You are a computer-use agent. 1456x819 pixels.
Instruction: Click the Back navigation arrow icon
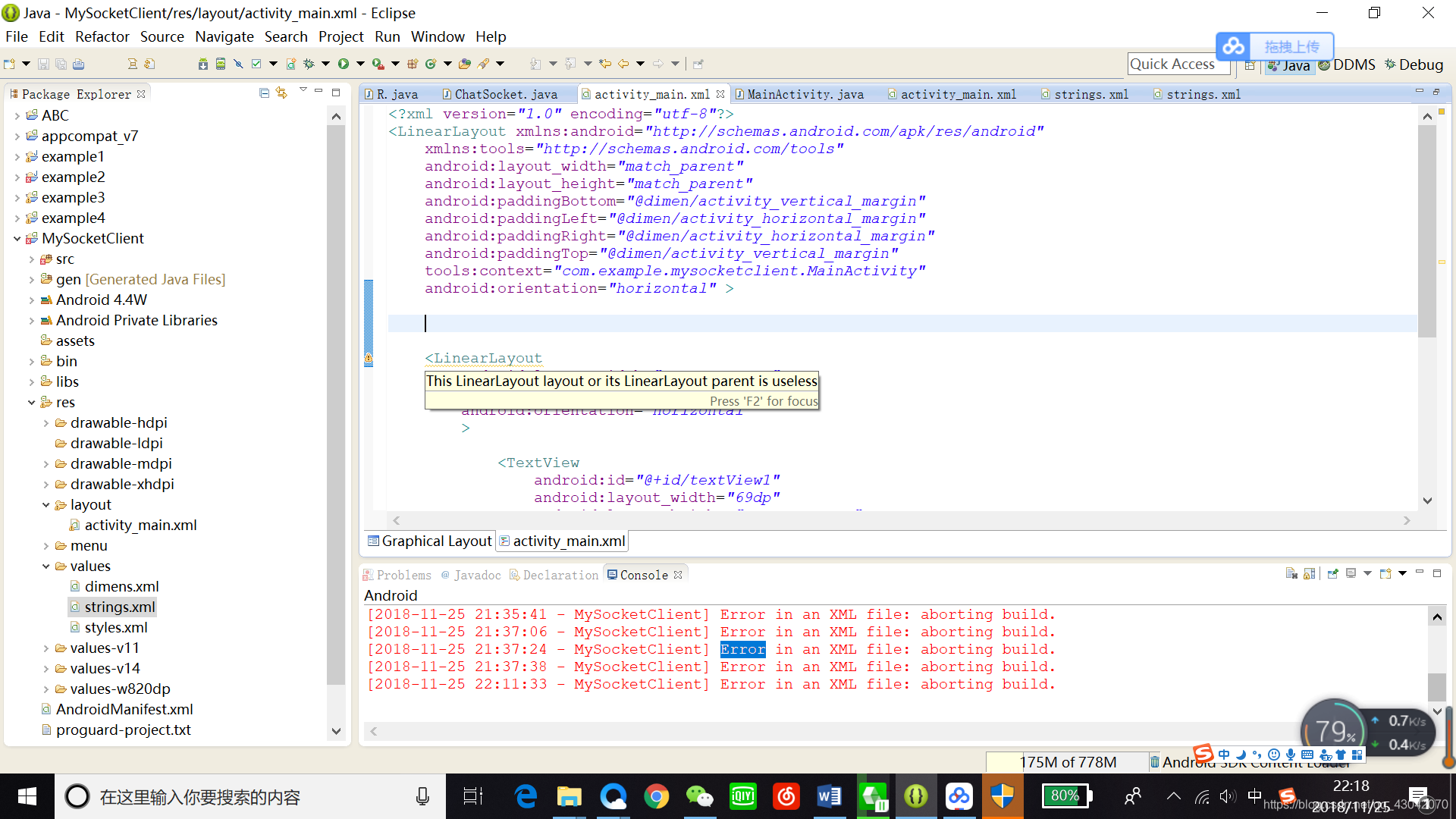623,64
